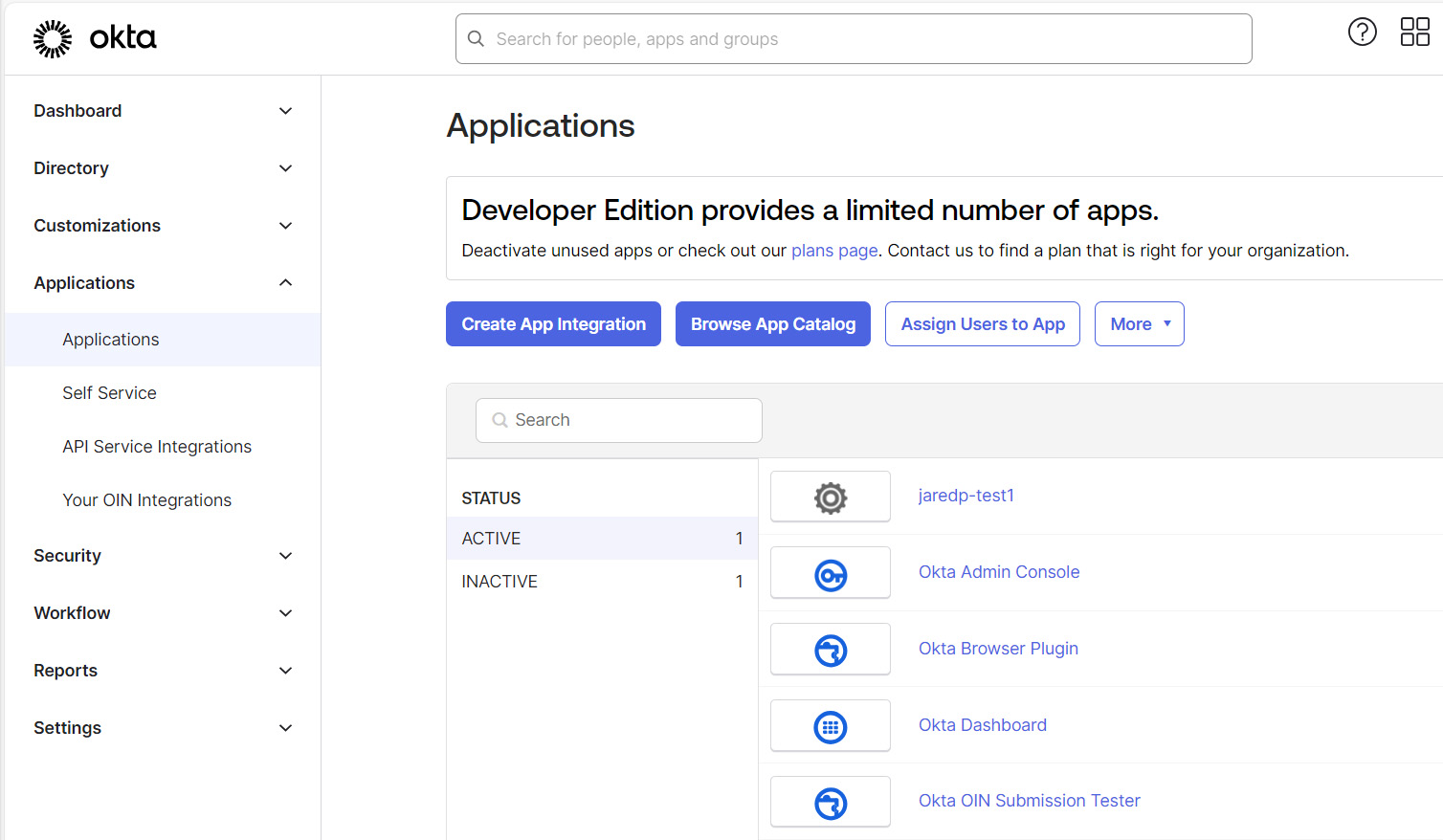Click the Okta logo in the top bar

(94, 38)
